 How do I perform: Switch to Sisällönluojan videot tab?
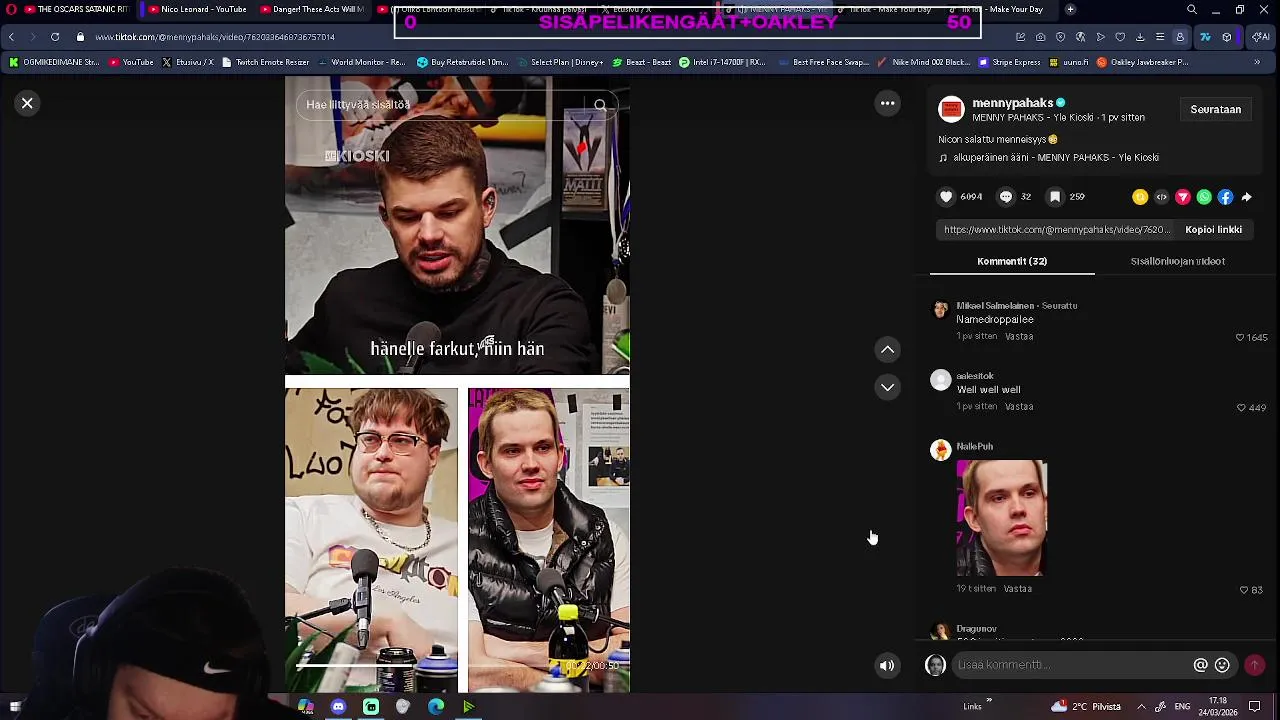pos(1177,261)
